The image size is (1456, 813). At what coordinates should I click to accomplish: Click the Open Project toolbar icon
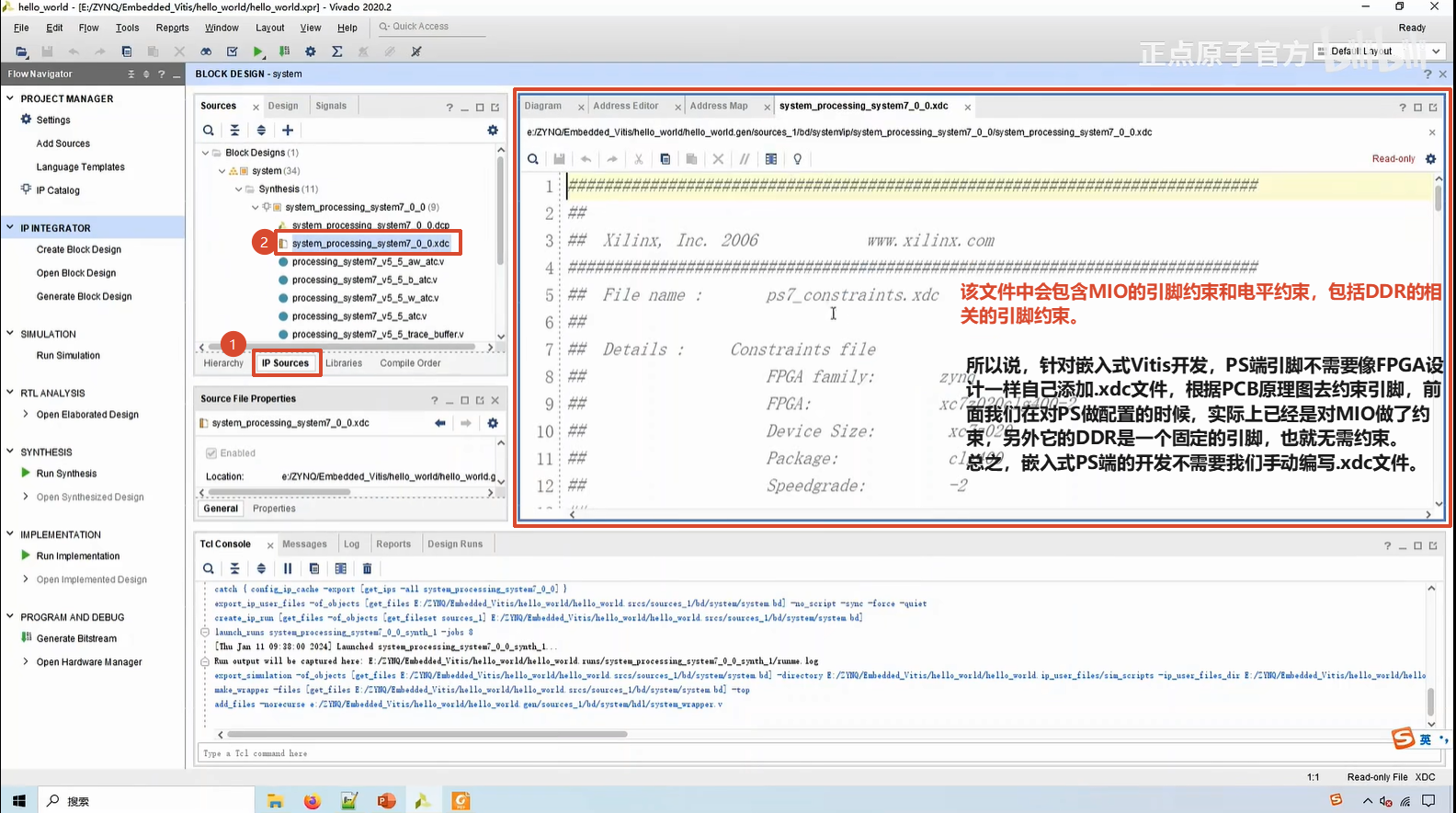click(21, 52)
